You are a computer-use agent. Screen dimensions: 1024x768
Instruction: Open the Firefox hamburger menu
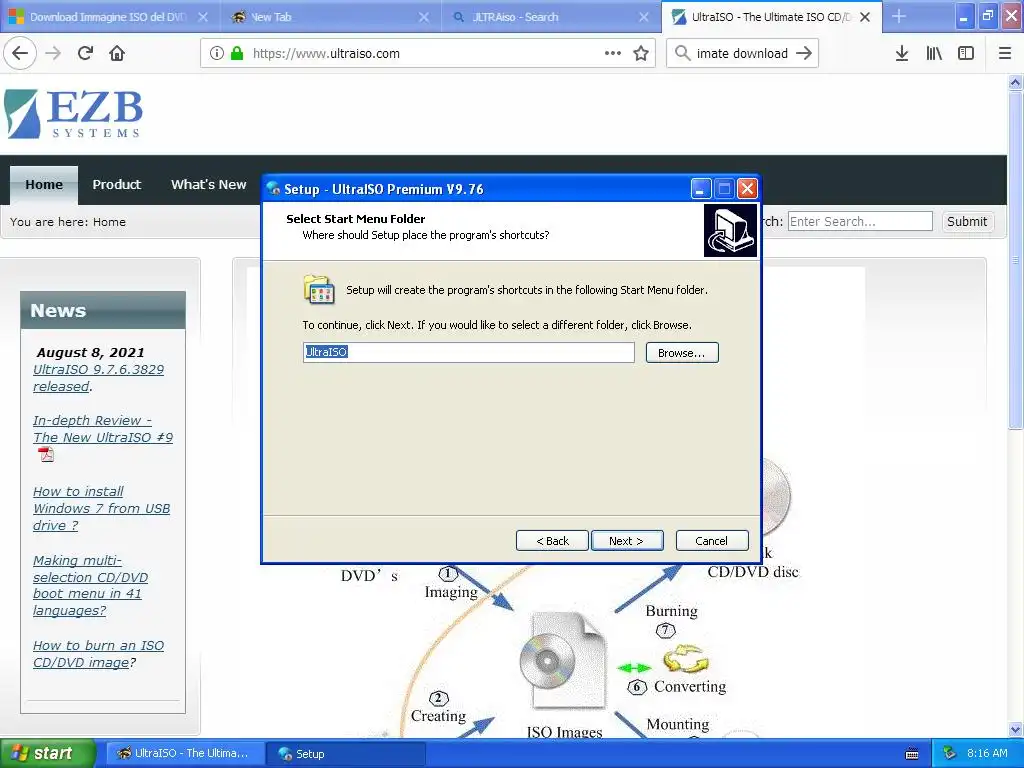[x=1005, y=54]
